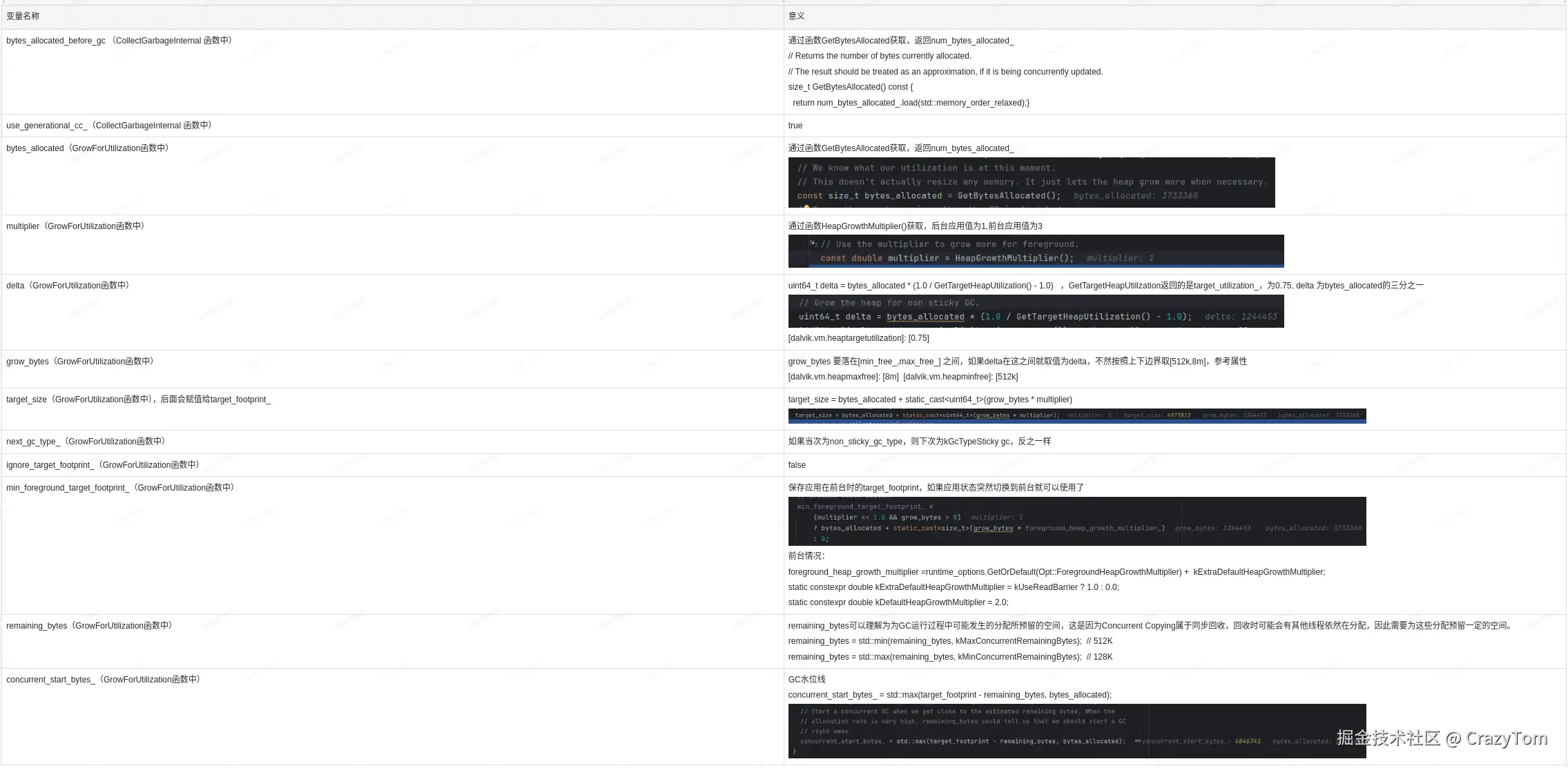Click the 'false' value for ignore_target_footprint_
The height and width of the screenshot is (768, 1568).
[x=797, y=465]
